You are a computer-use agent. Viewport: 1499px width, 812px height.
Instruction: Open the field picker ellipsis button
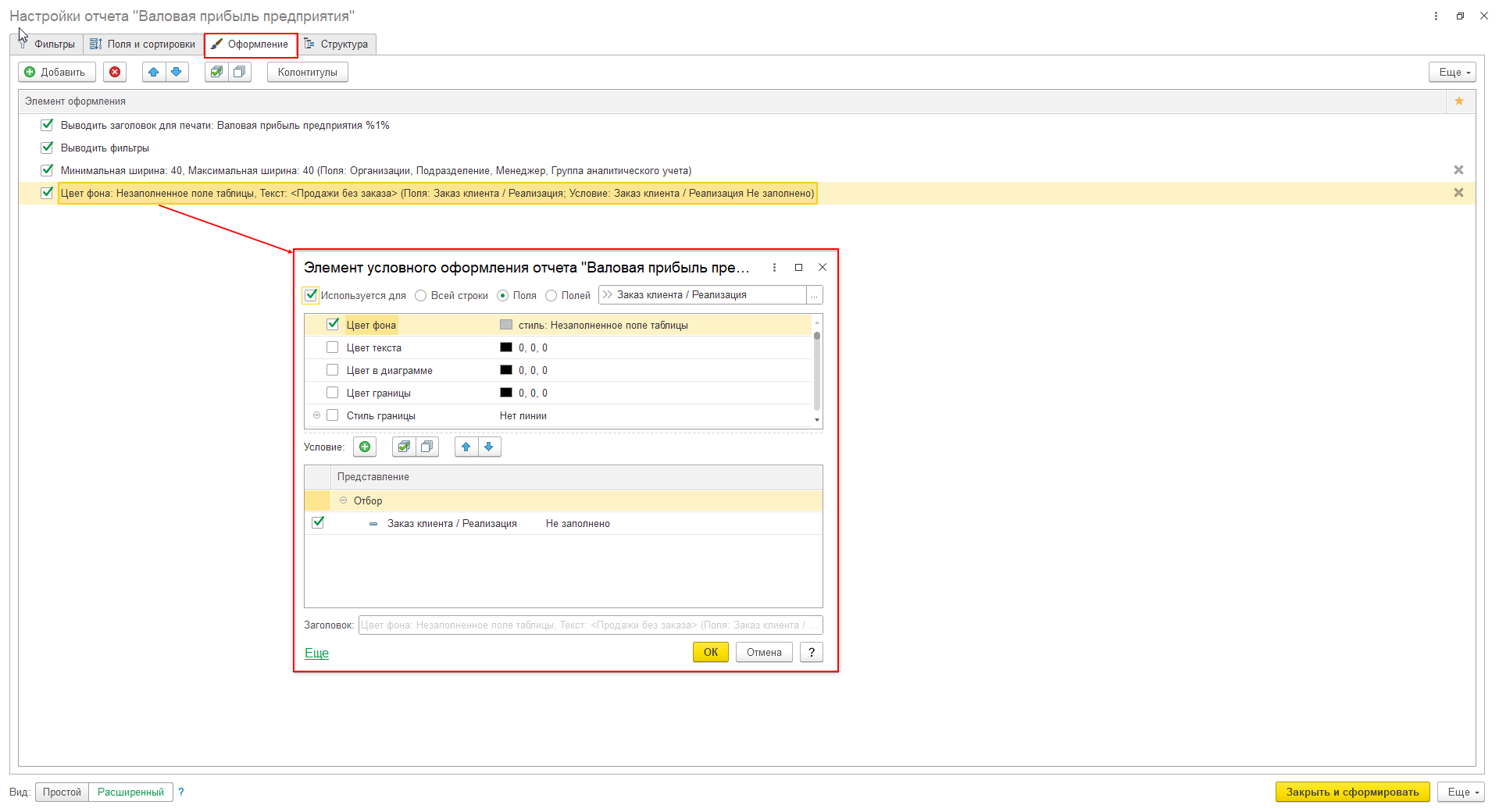click(x=814, y=295)
